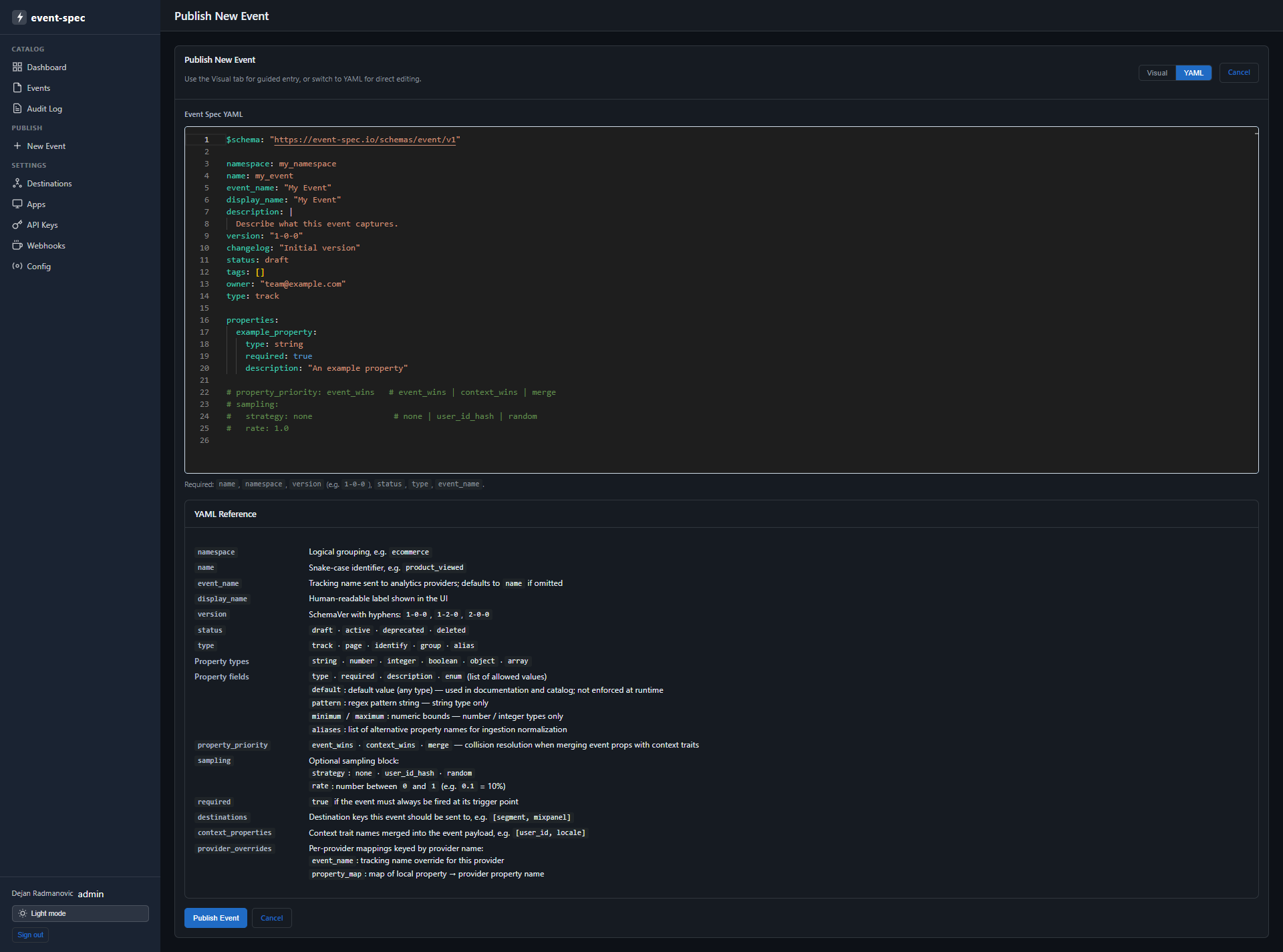Click the 'property_map' field label
1283x952 pixels.
(336, 874)
